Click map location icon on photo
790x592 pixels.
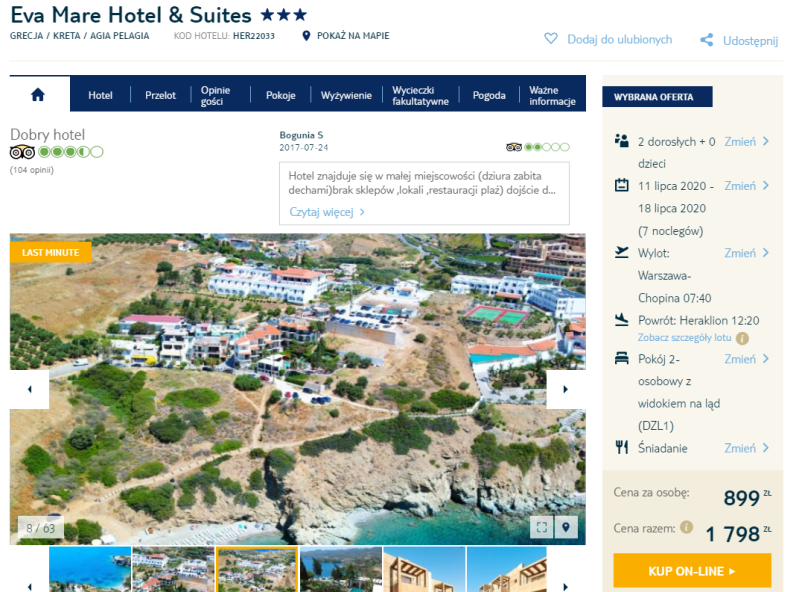point(566,527)
